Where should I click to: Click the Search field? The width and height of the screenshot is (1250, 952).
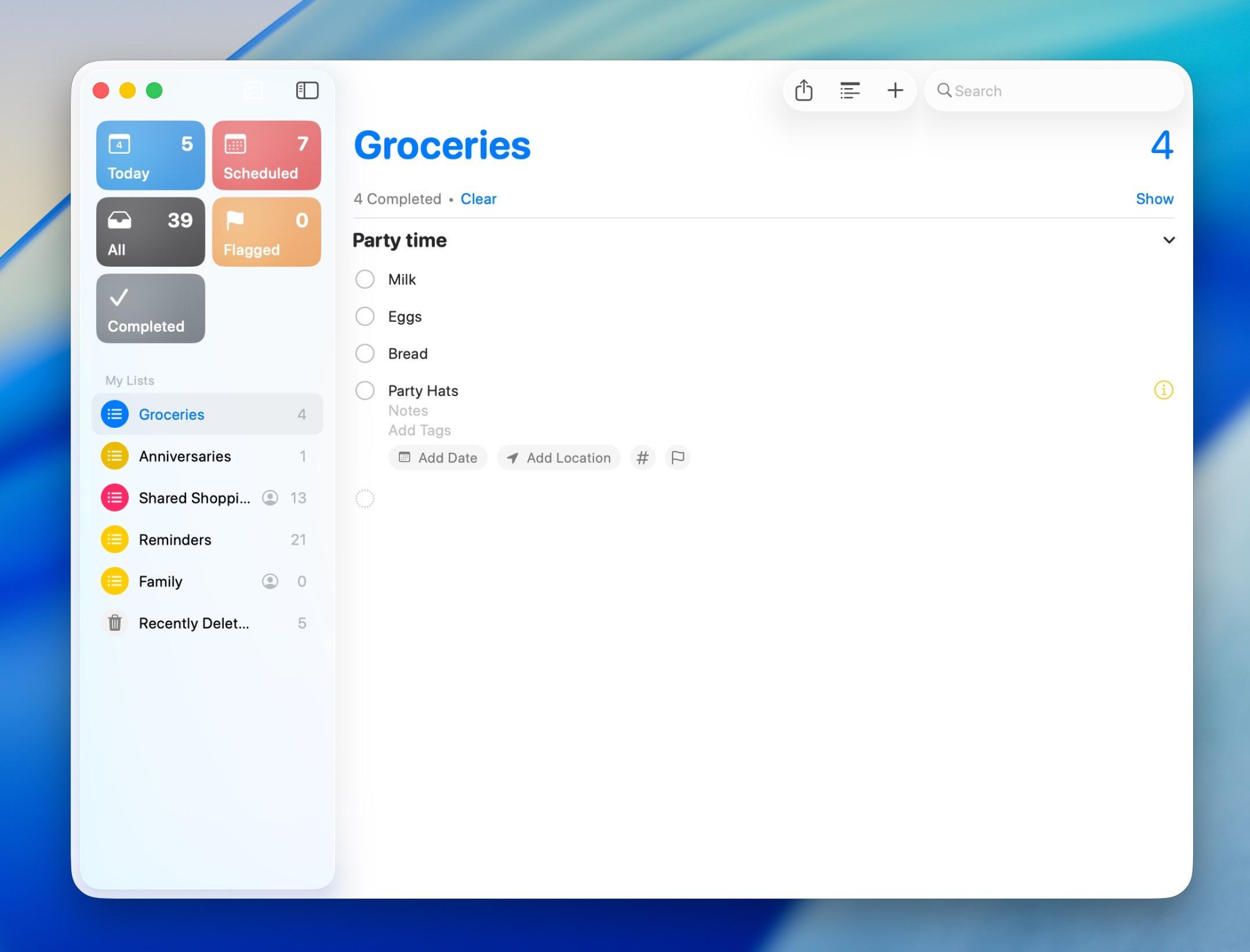coord(1056,91)
